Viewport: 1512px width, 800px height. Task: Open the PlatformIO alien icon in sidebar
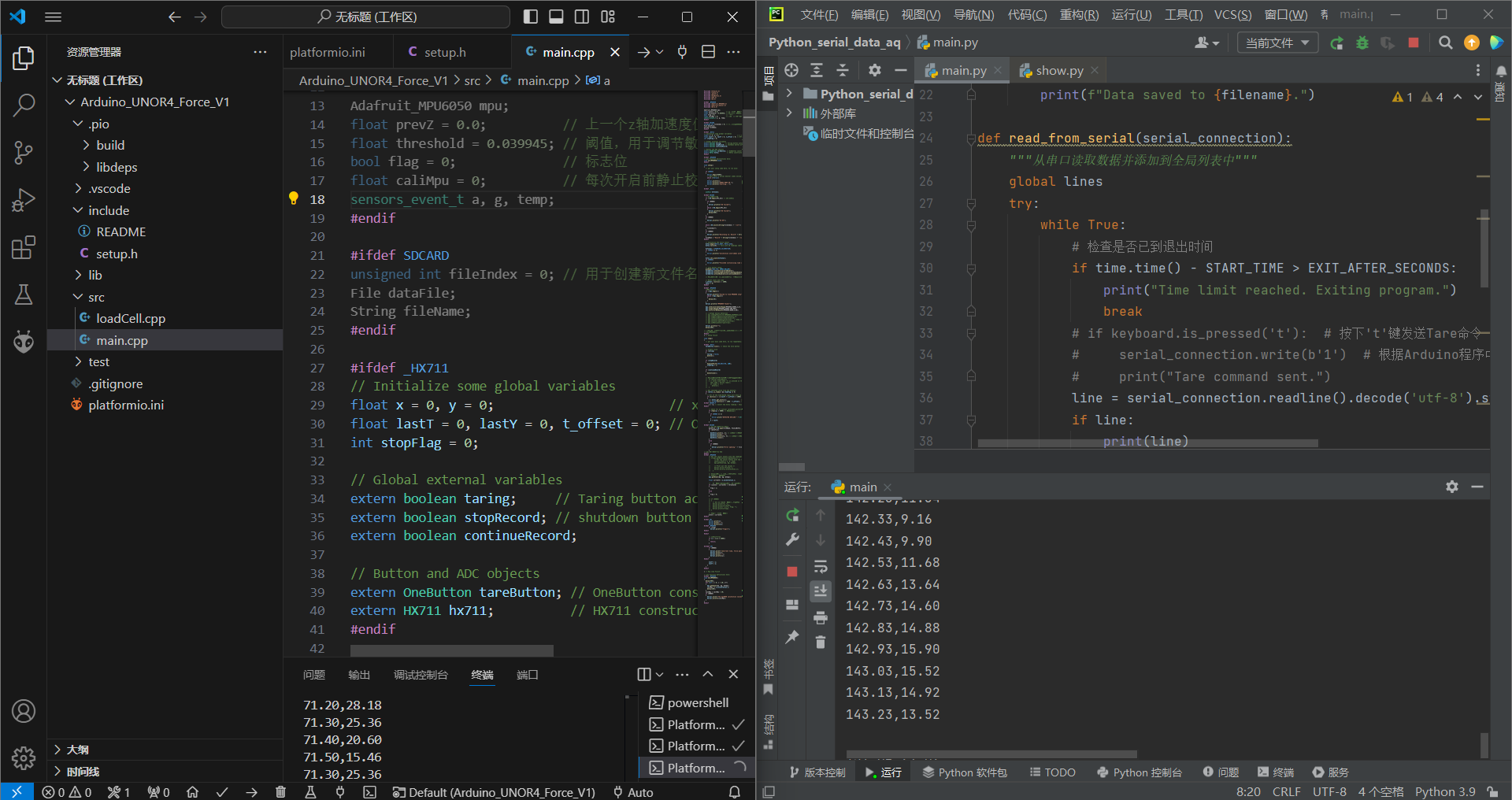[x=24, y=342]
